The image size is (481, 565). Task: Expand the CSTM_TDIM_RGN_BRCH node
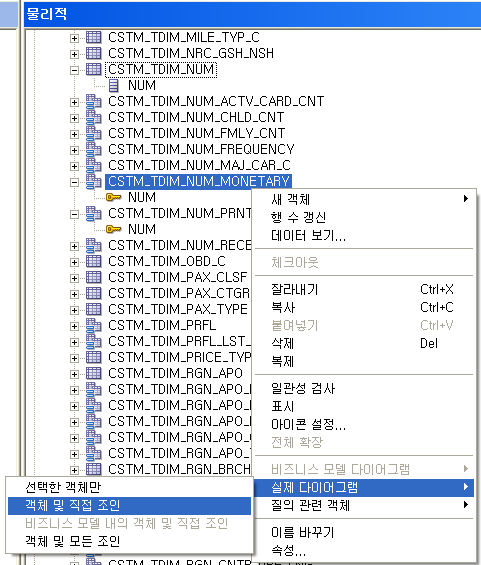pos(74,470)
